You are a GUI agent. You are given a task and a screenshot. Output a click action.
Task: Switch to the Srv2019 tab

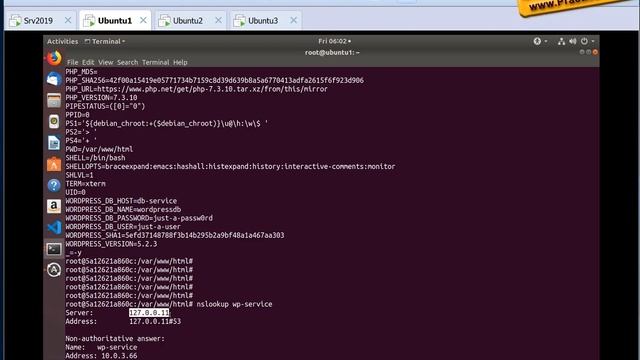[40, 20]
